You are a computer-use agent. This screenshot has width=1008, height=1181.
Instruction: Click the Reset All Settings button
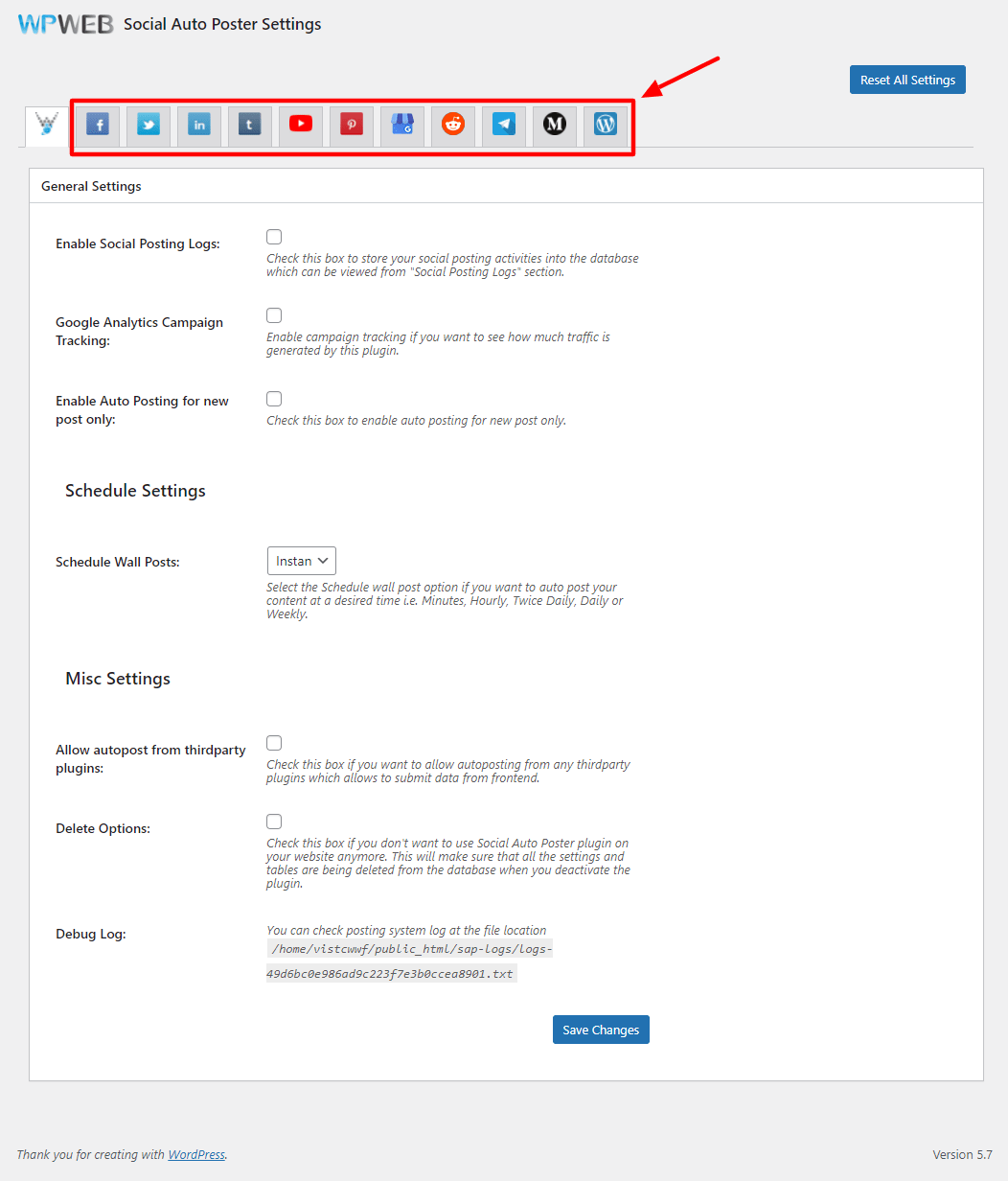click(907, 80)
